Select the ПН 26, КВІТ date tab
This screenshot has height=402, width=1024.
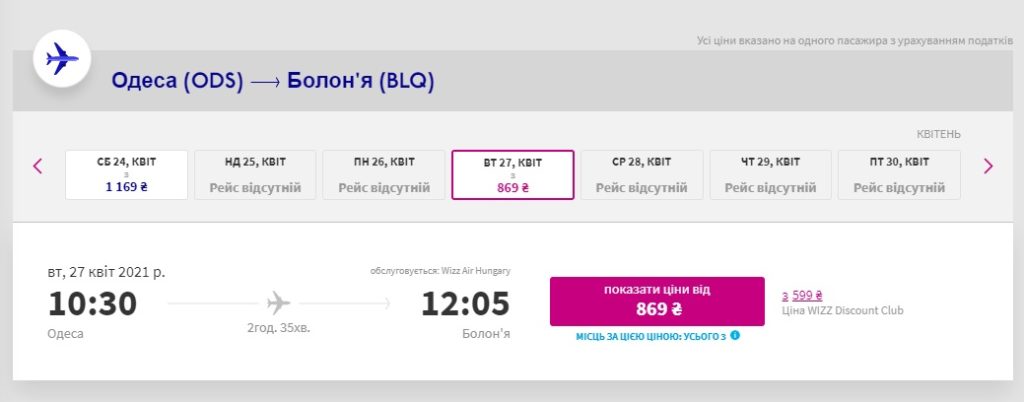coord(384,175)
